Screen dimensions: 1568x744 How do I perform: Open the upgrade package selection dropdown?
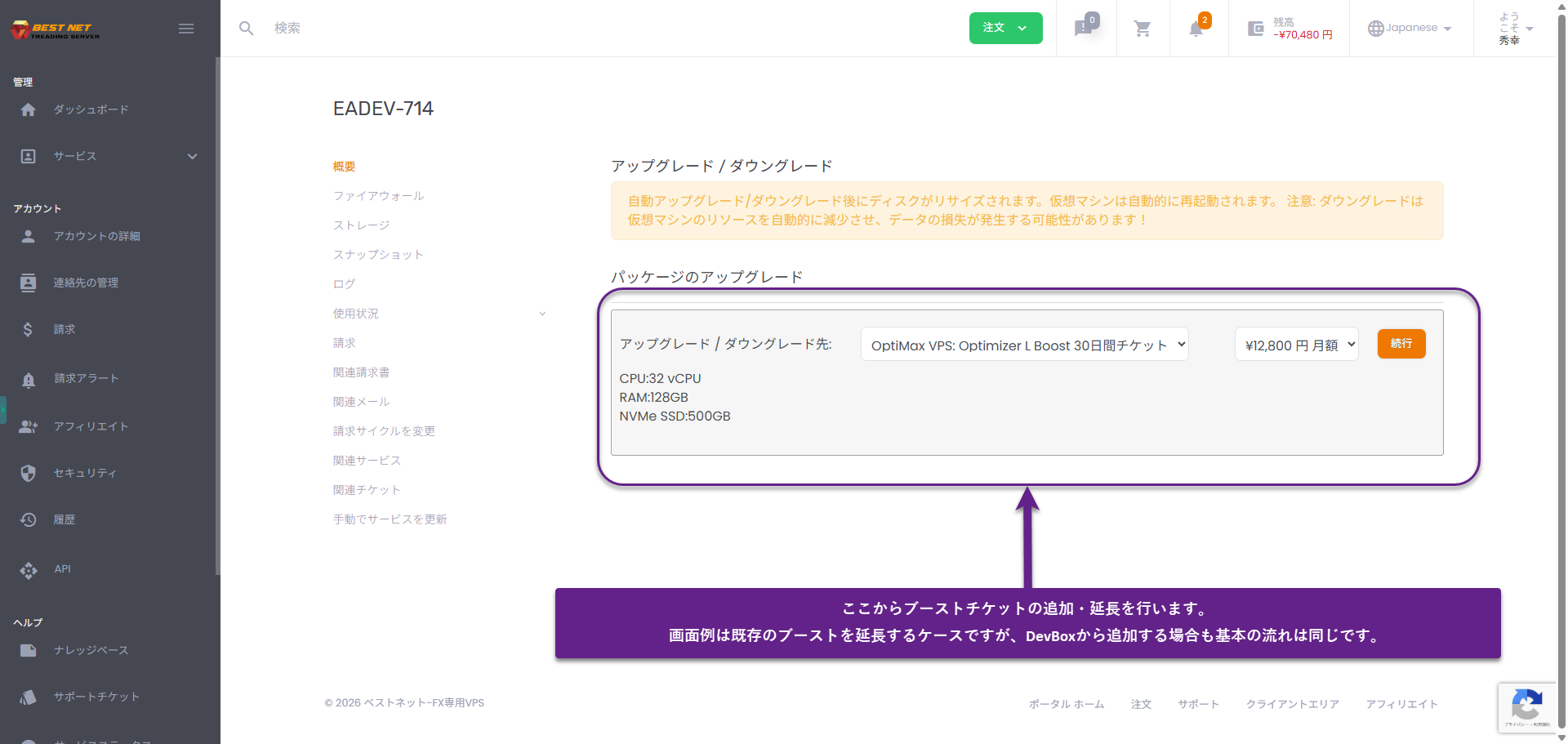click(x=1024, y=345)
